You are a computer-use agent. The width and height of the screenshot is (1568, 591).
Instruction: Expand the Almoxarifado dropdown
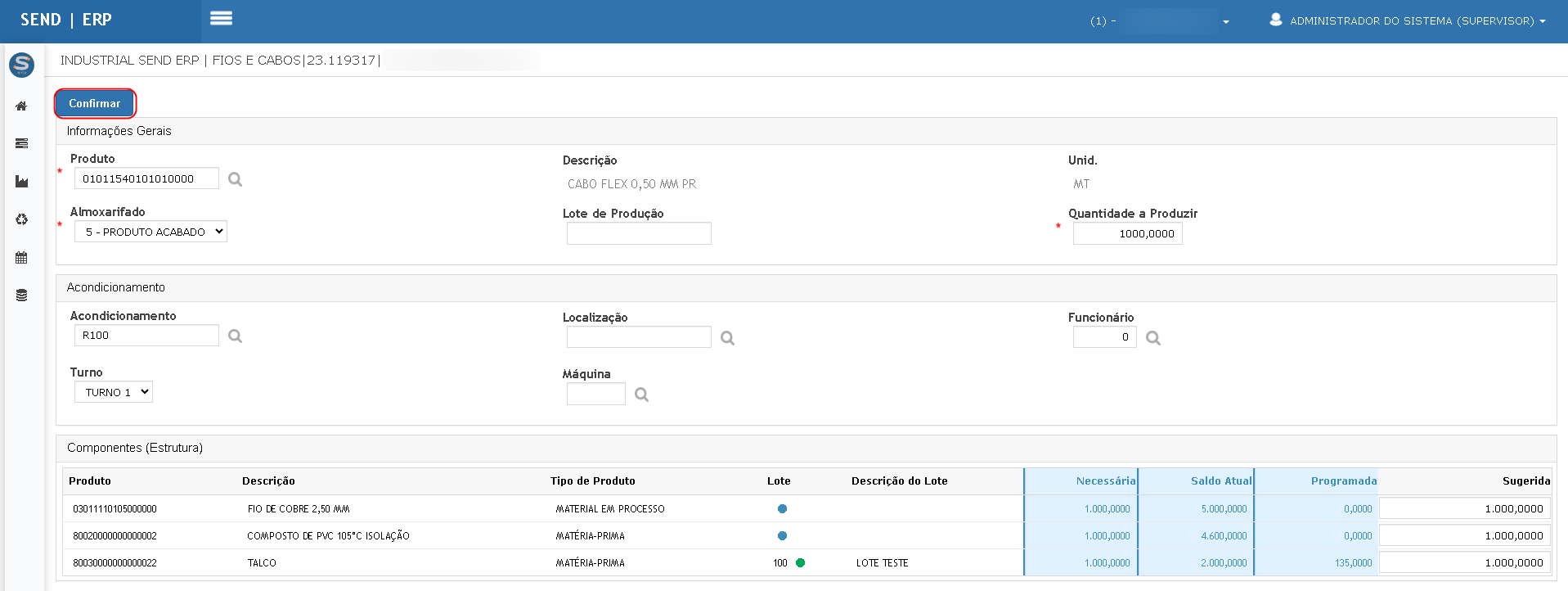click(x=151, y=232)
